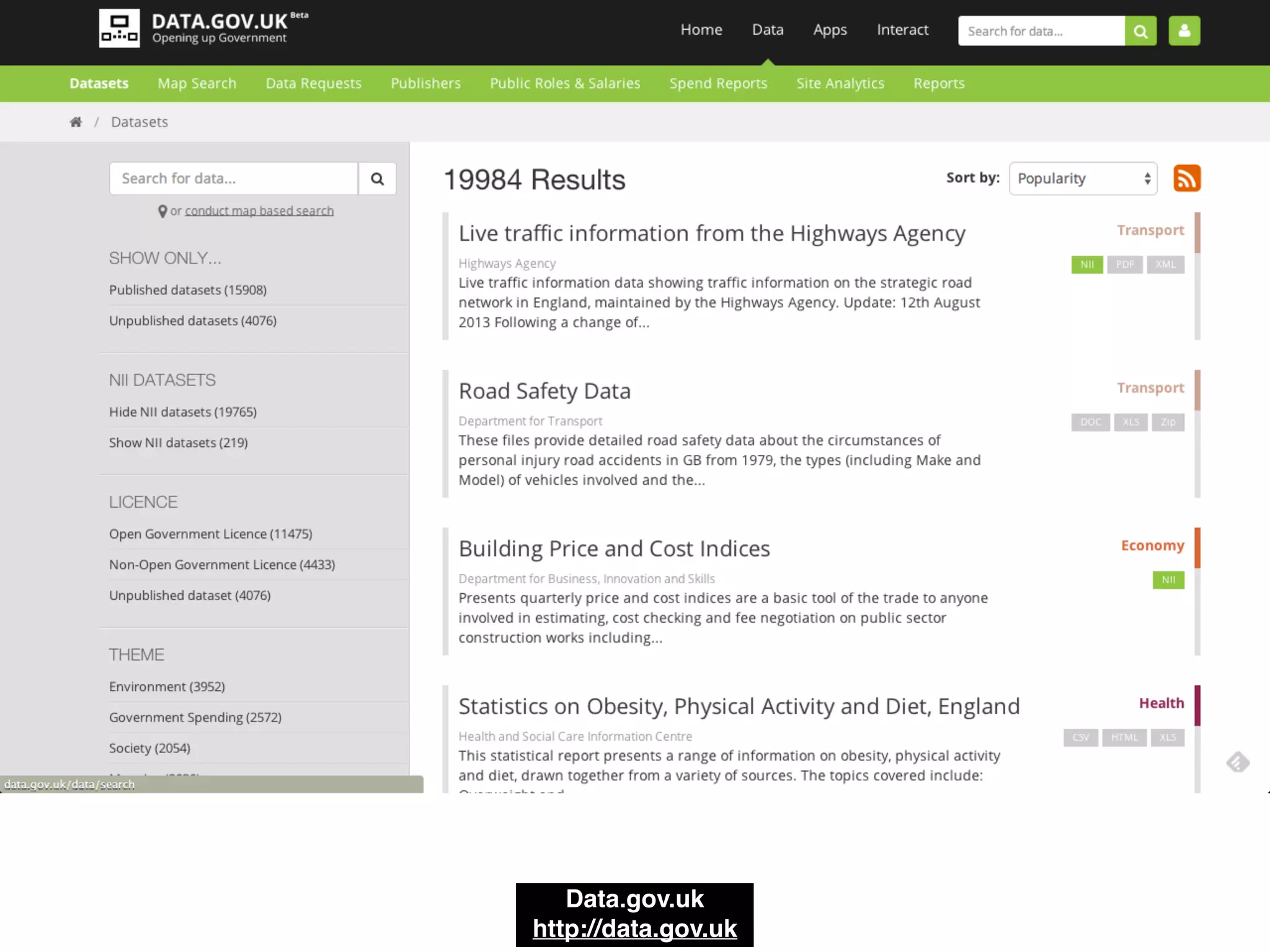Click the header search magnifier button

[1140, 31]
